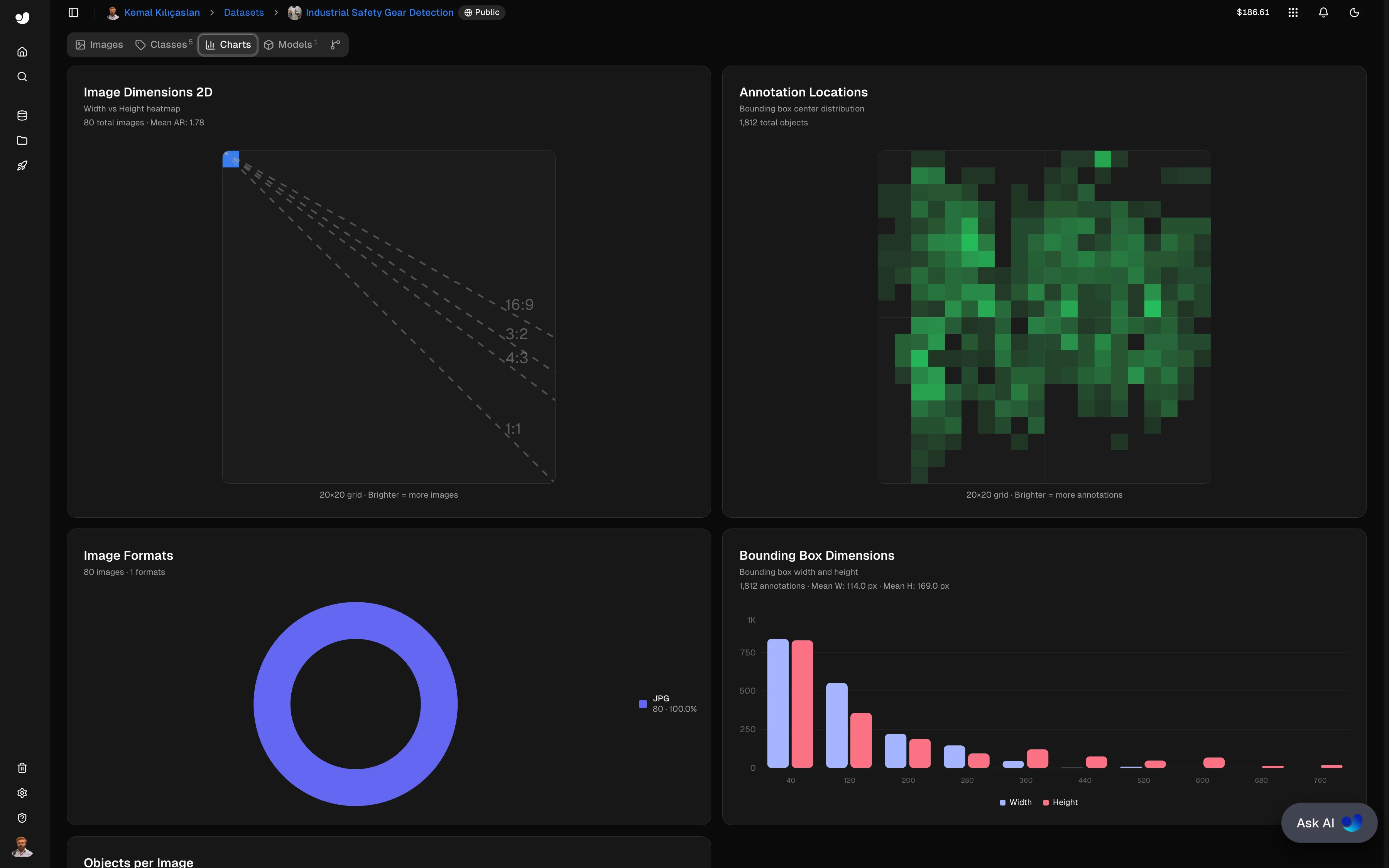Open the Projects folder icon in sidebar
1389x868 pixels.
tap(22, 141)
